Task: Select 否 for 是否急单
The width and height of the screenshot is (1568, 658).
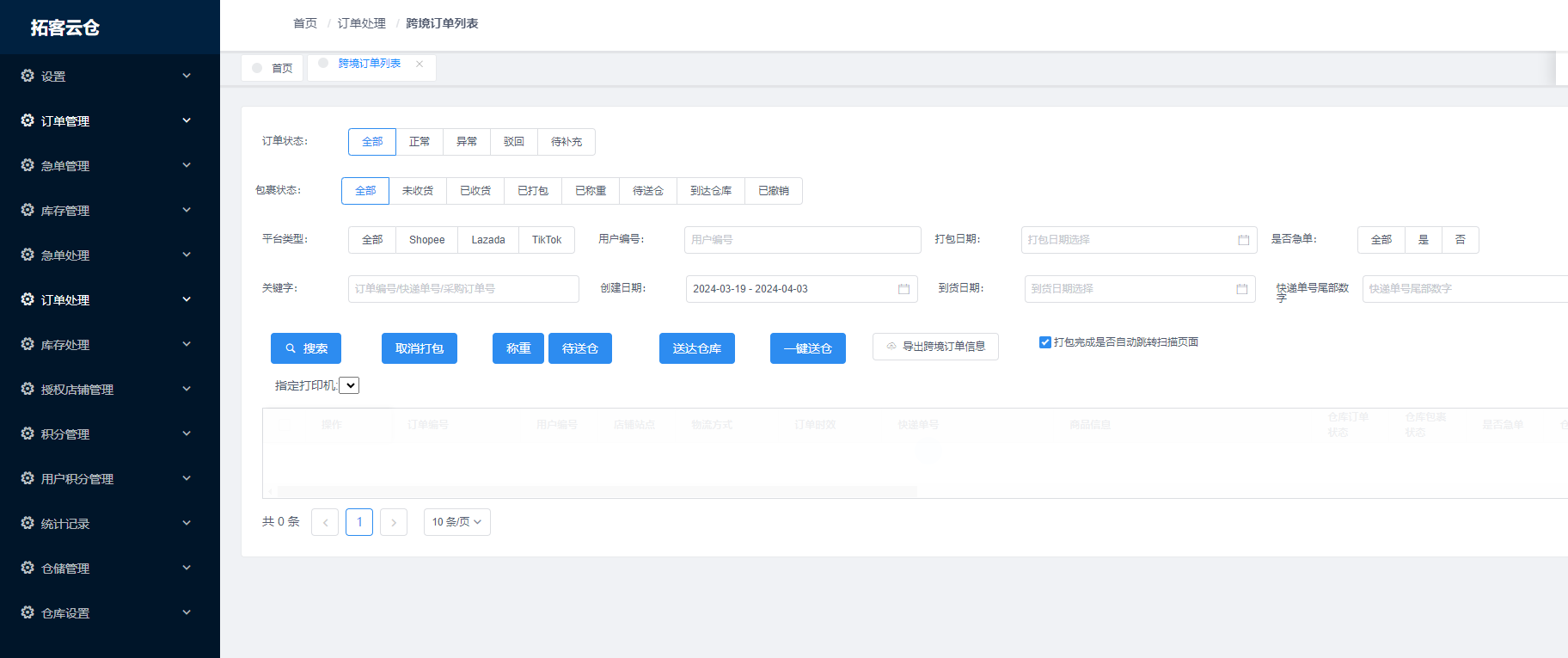Action: (x=1461, y=240)
